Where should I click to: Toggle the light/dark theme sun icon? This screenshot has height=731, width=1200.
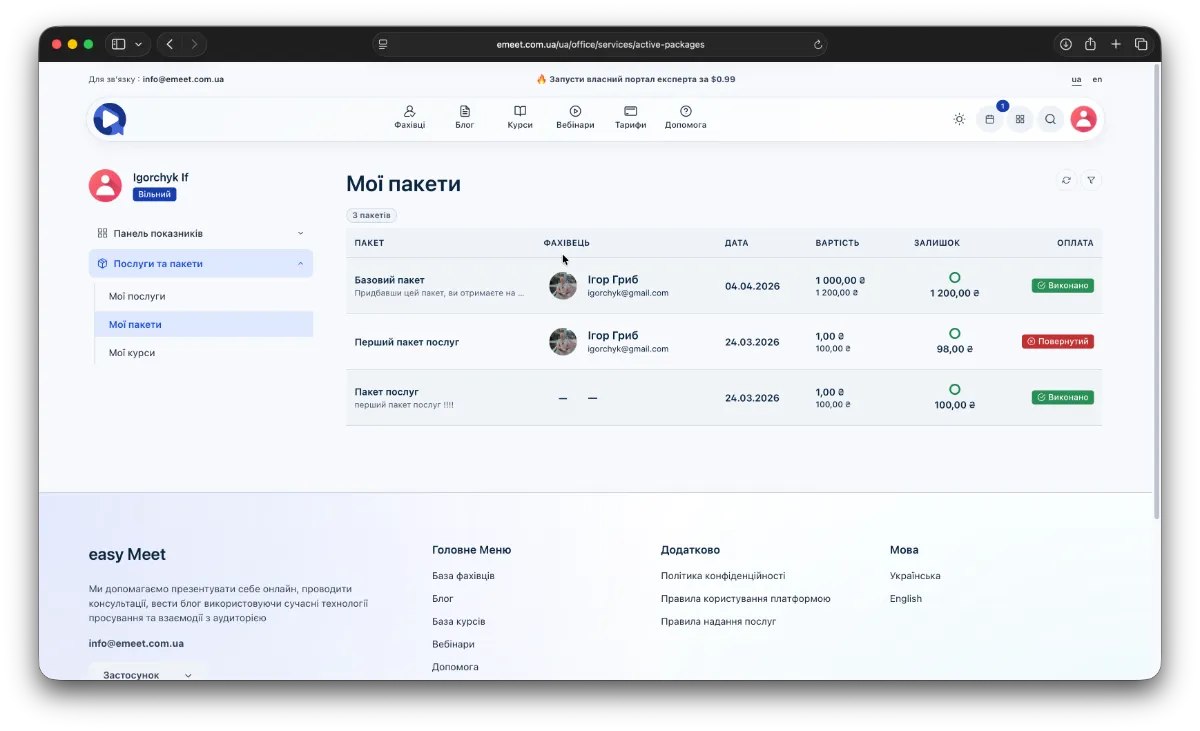click(x=959, y=119)
